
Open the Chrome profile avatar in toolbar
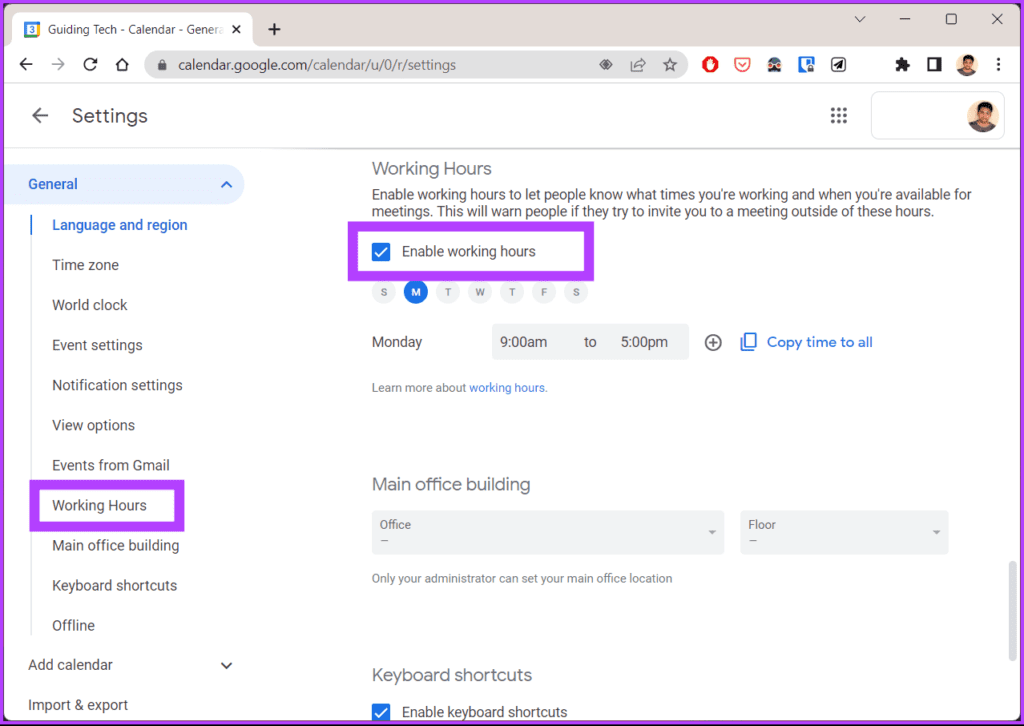(967, 65)
